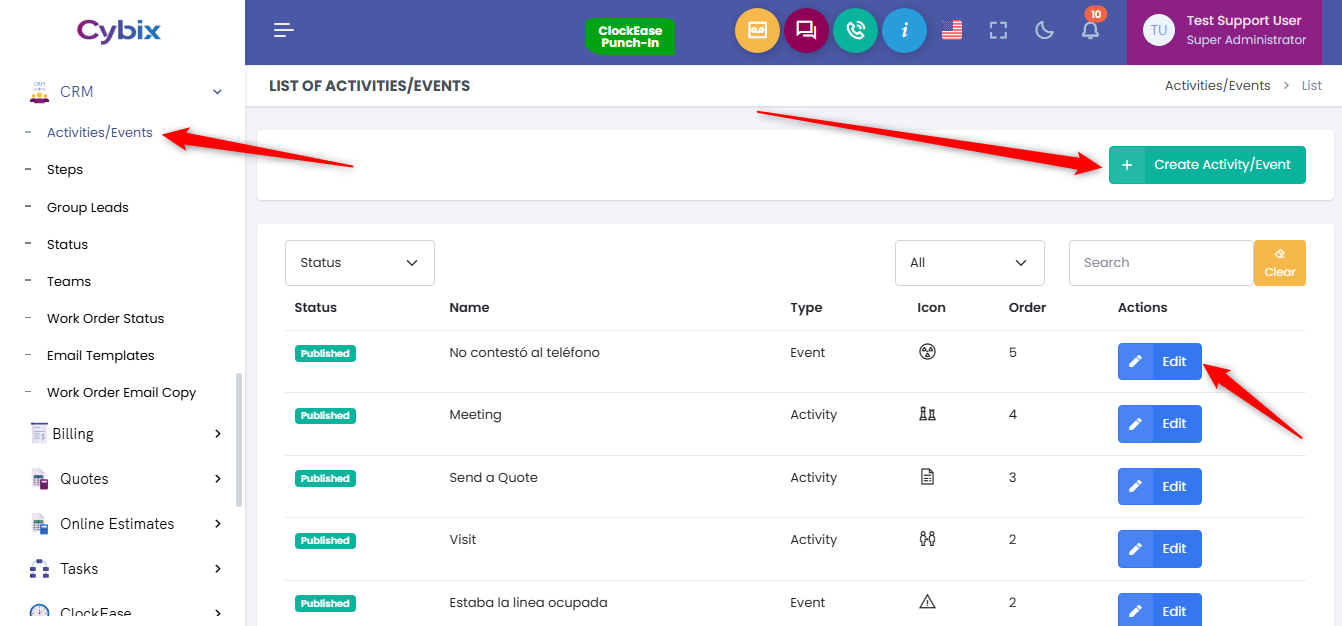Edit the No contestó al teléfono entry
The image size is (1342, 626).
click(x=1160, y=362)
